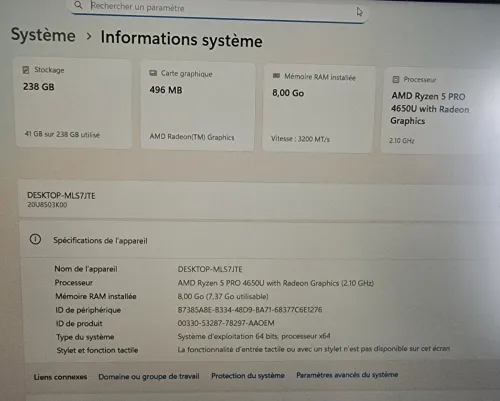Image resolution: width=500 pixels, height=401 pixels.
Task: Click the Carte graphique card icon
Action: pos(153,73)
